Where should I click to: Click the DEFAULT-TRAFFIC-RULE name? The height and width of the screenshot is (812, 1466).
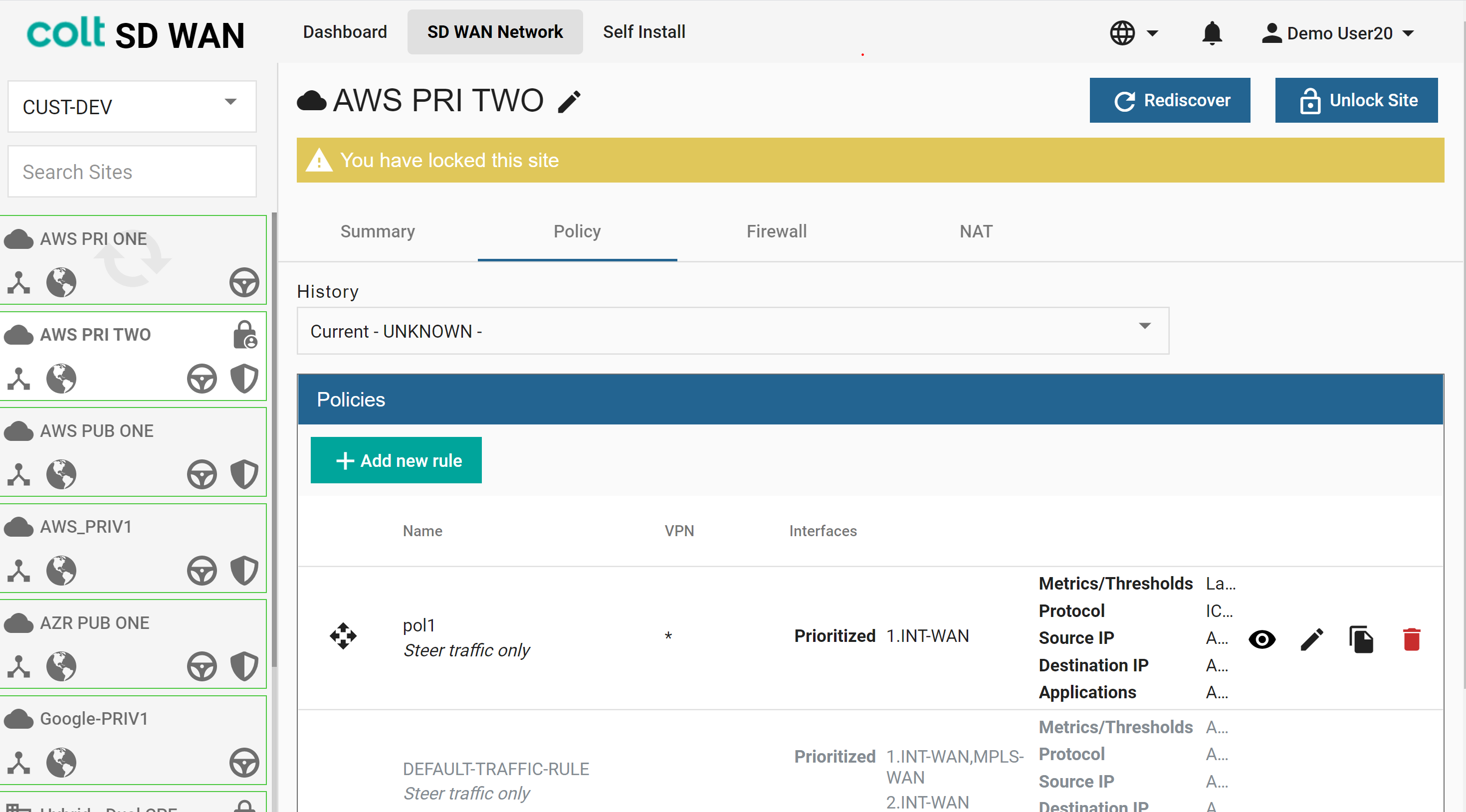(x=496, y=769)
